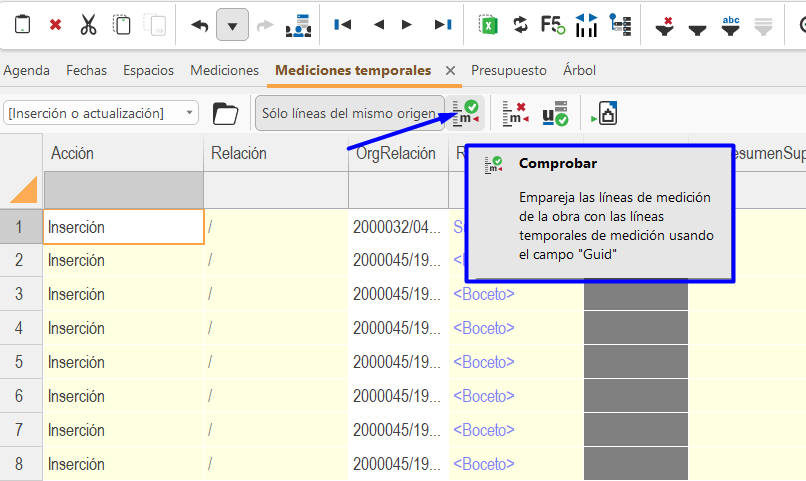Click the column width adjust icon
806x481 pixels.
(587, 25)
